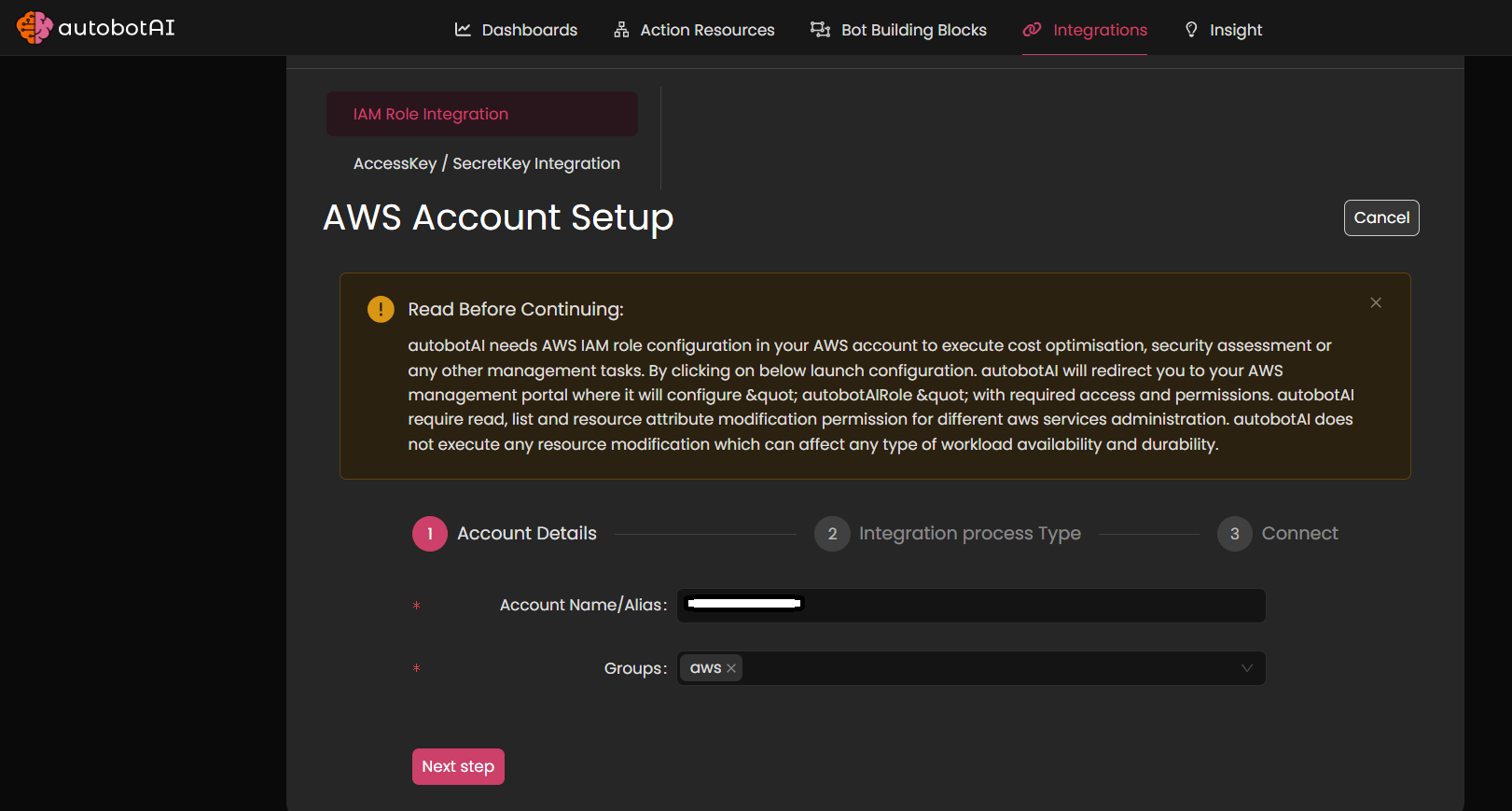This screenshot has width=1512, height=811.
Task: Click the Action Resources hierarchy icon
Action: coord(621,30)
